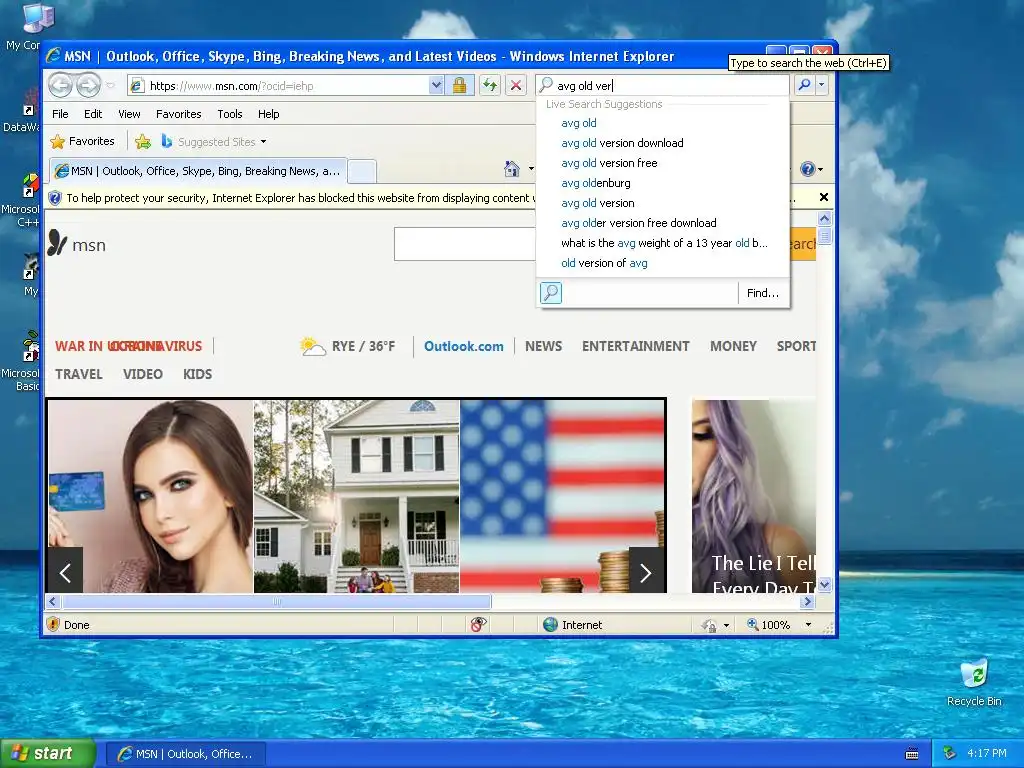Open the Outlook.com link

(x=464, y=346)
